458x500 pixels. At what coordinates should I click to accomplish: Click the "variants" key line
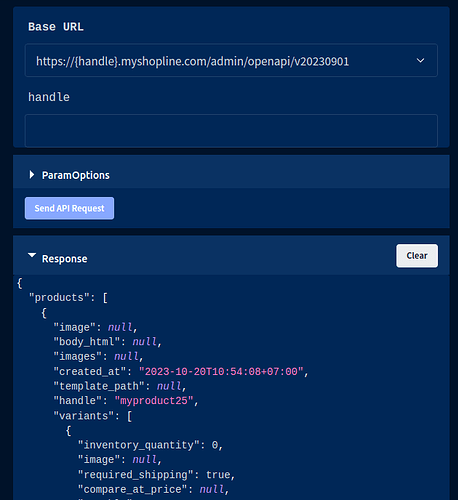93,416
